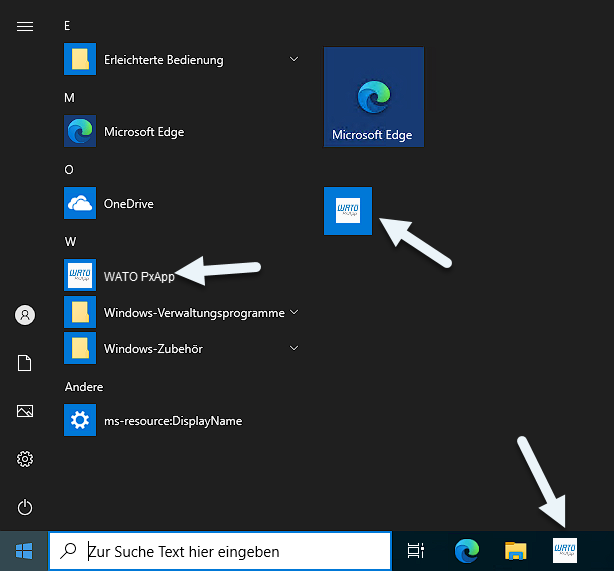Click the Andere section header
614x571 pixels.
[84, 387]
